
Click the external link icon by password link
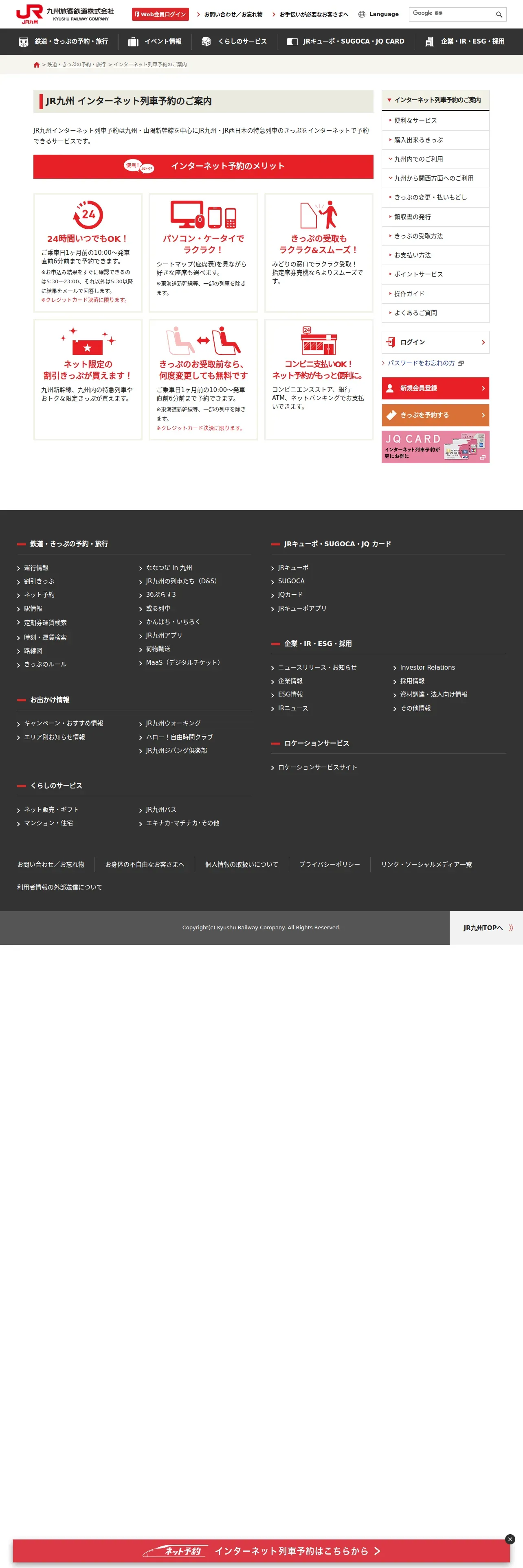pos(461,364)
